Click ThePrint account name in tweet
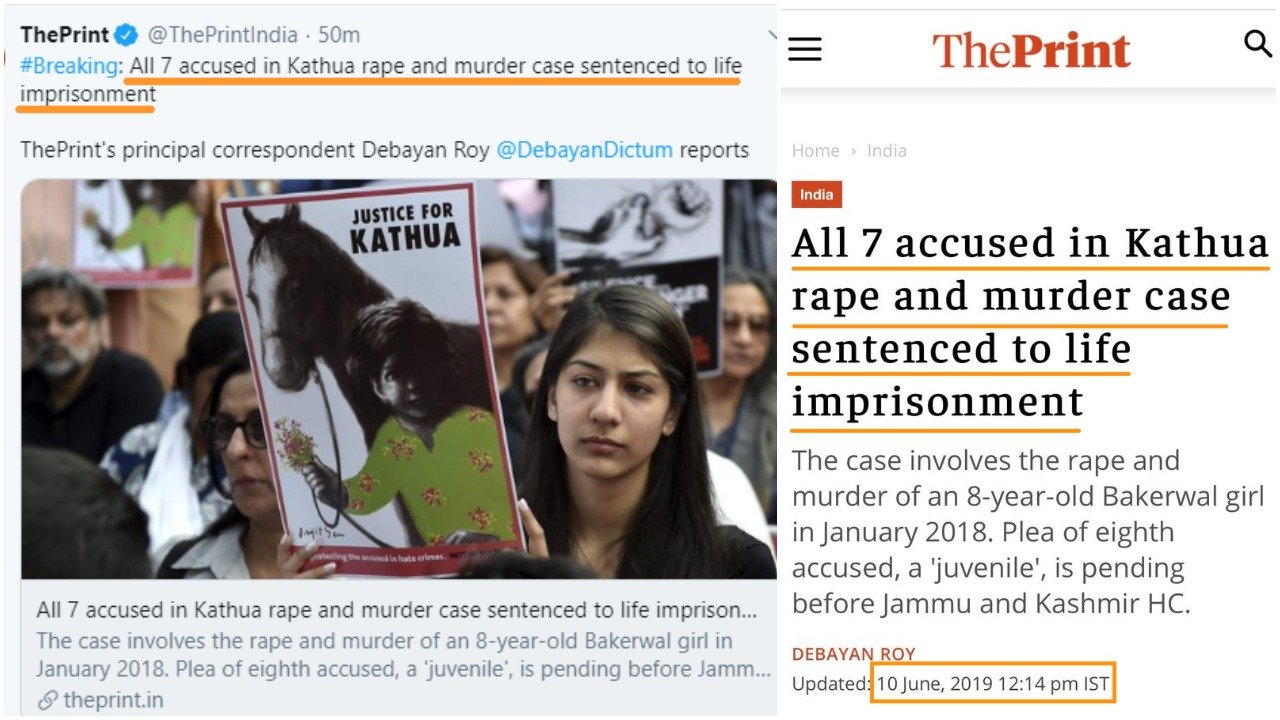1280x720 pixels. [64, 35]
